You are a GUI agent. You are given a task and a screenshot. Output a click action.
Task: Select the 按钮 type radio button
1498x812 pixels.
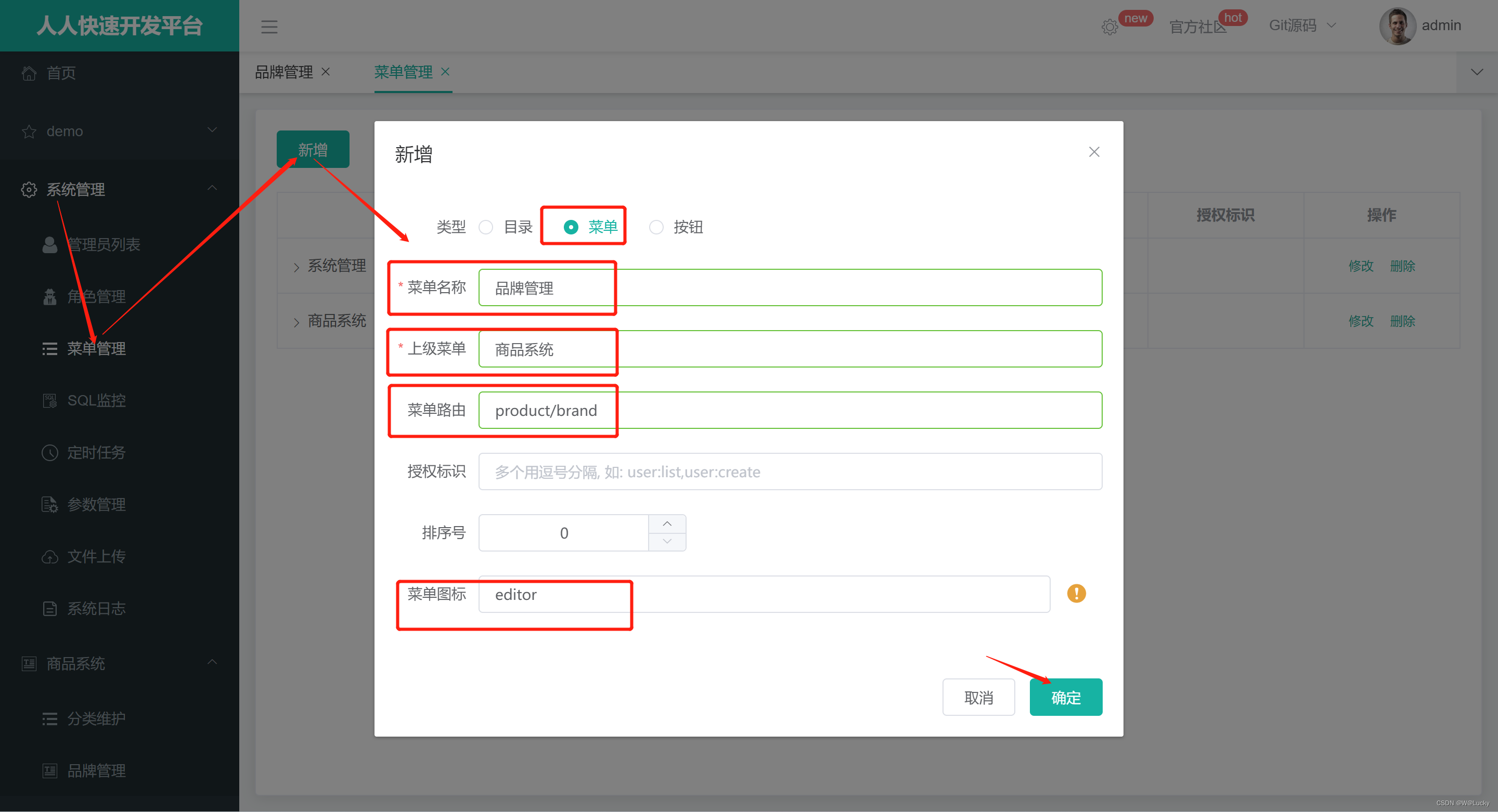point(656,227)
